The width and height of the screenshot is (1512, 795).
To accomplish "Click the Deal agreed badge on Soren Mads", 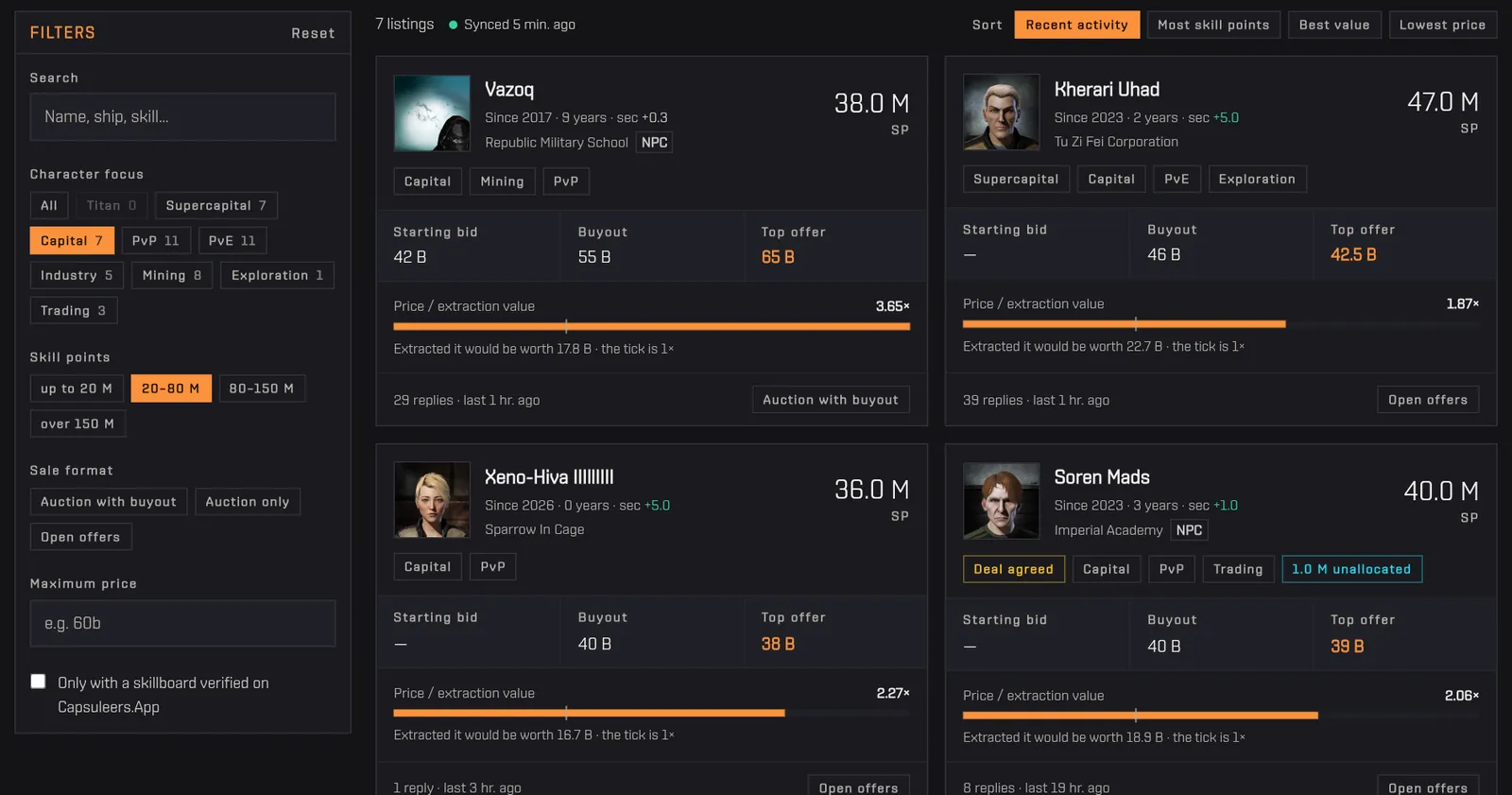I will 1014,569.
